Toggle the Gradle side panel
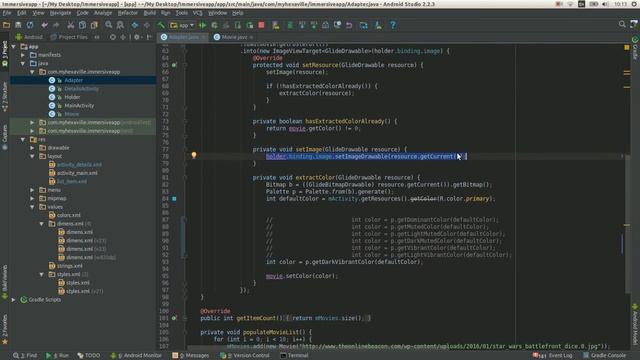The height and width of the screenshot is (360, 640). tap(635, 48)
